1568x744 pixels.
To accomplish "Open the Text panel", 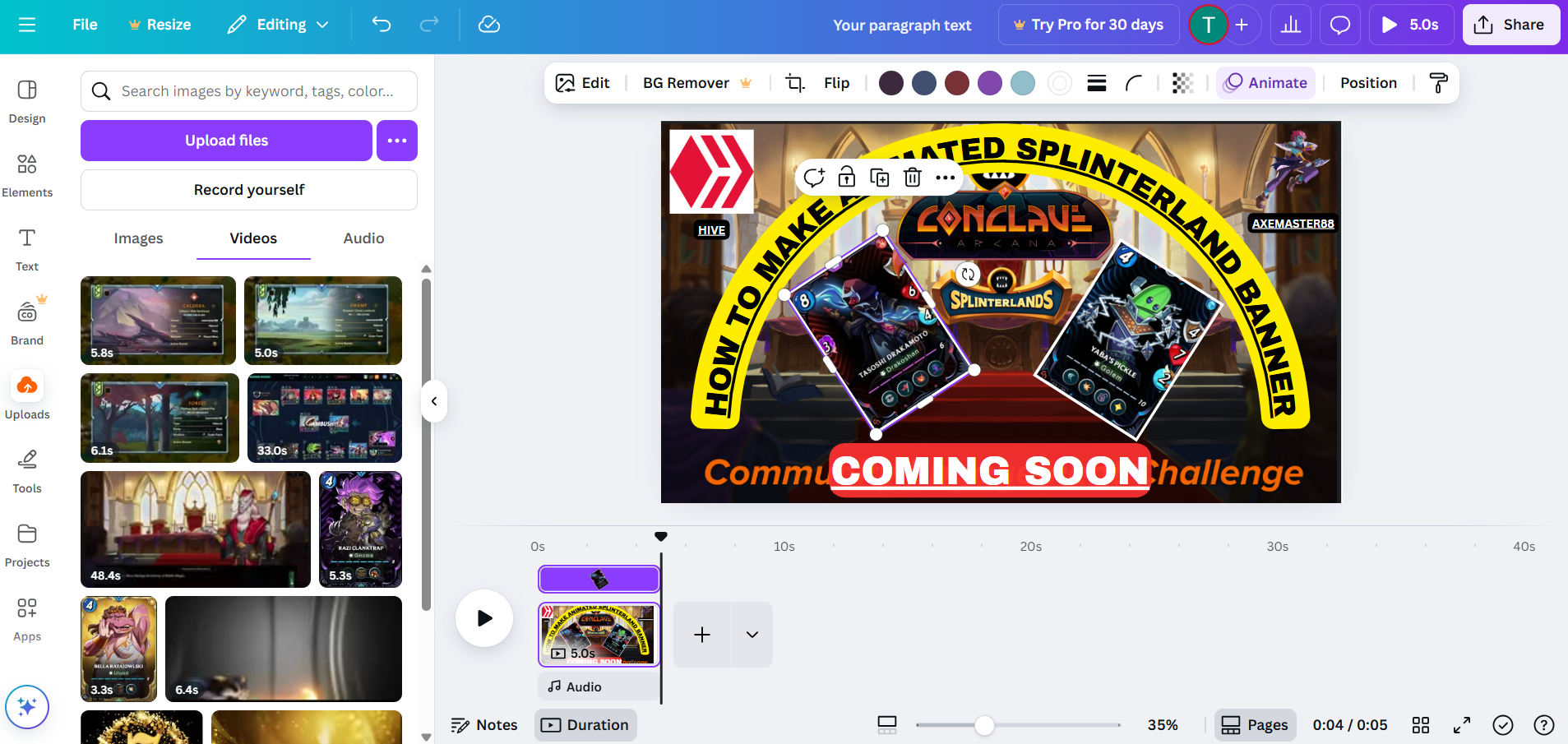I will 27,249.
